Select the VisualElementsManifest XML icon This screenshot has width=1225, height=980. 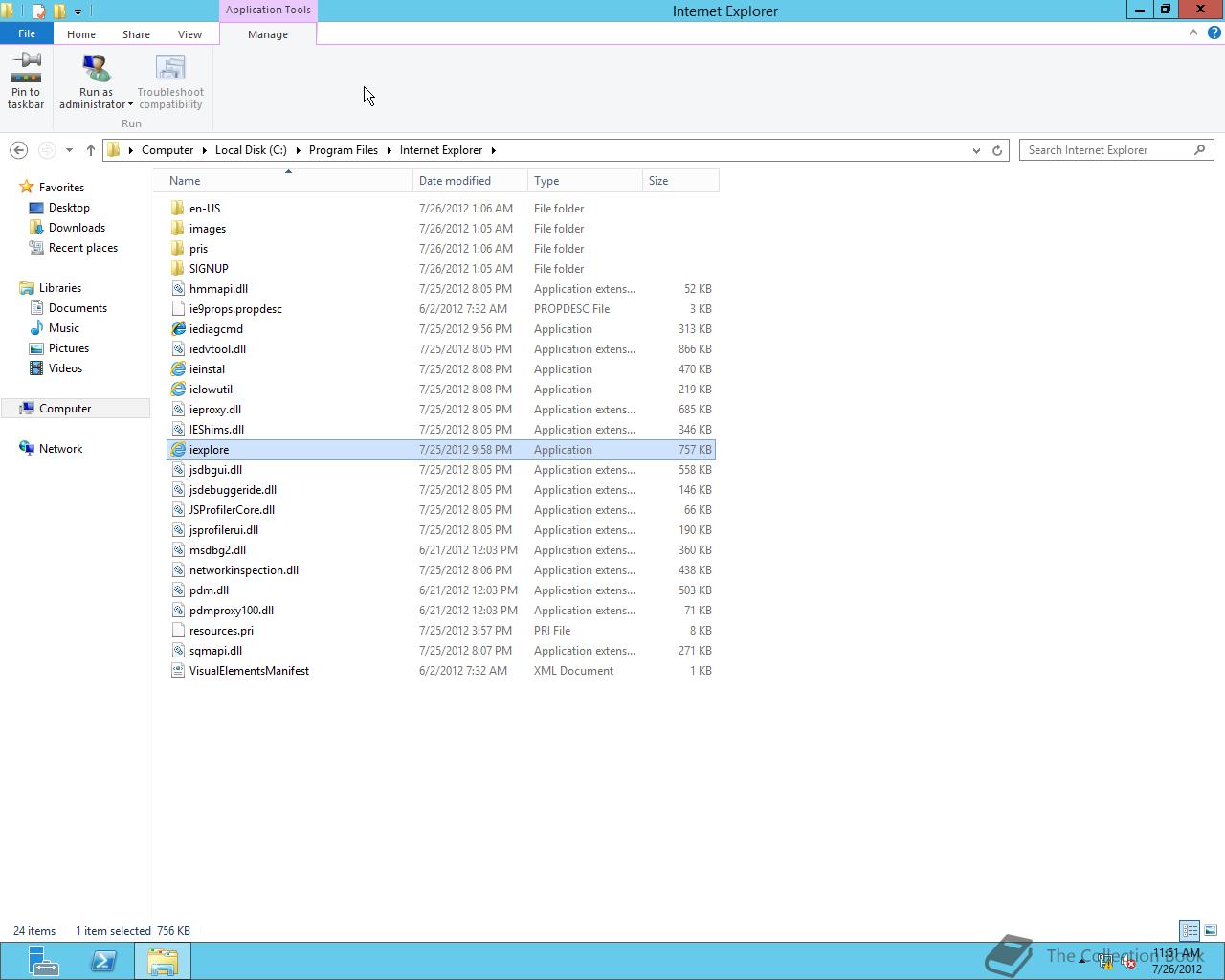point(177,670)
